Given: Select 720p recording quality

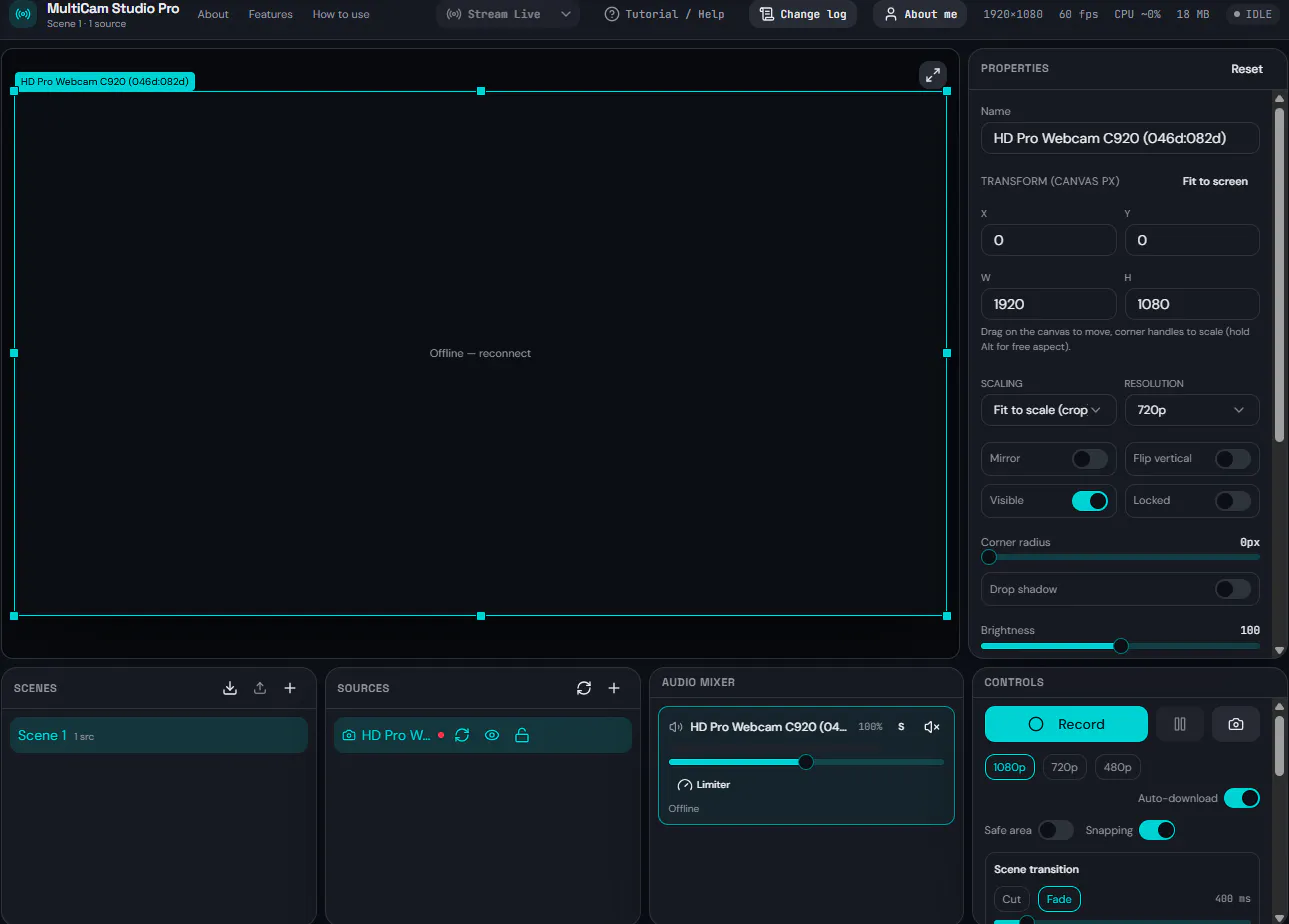Looking at the screenshot, I should pos(1065,767).
